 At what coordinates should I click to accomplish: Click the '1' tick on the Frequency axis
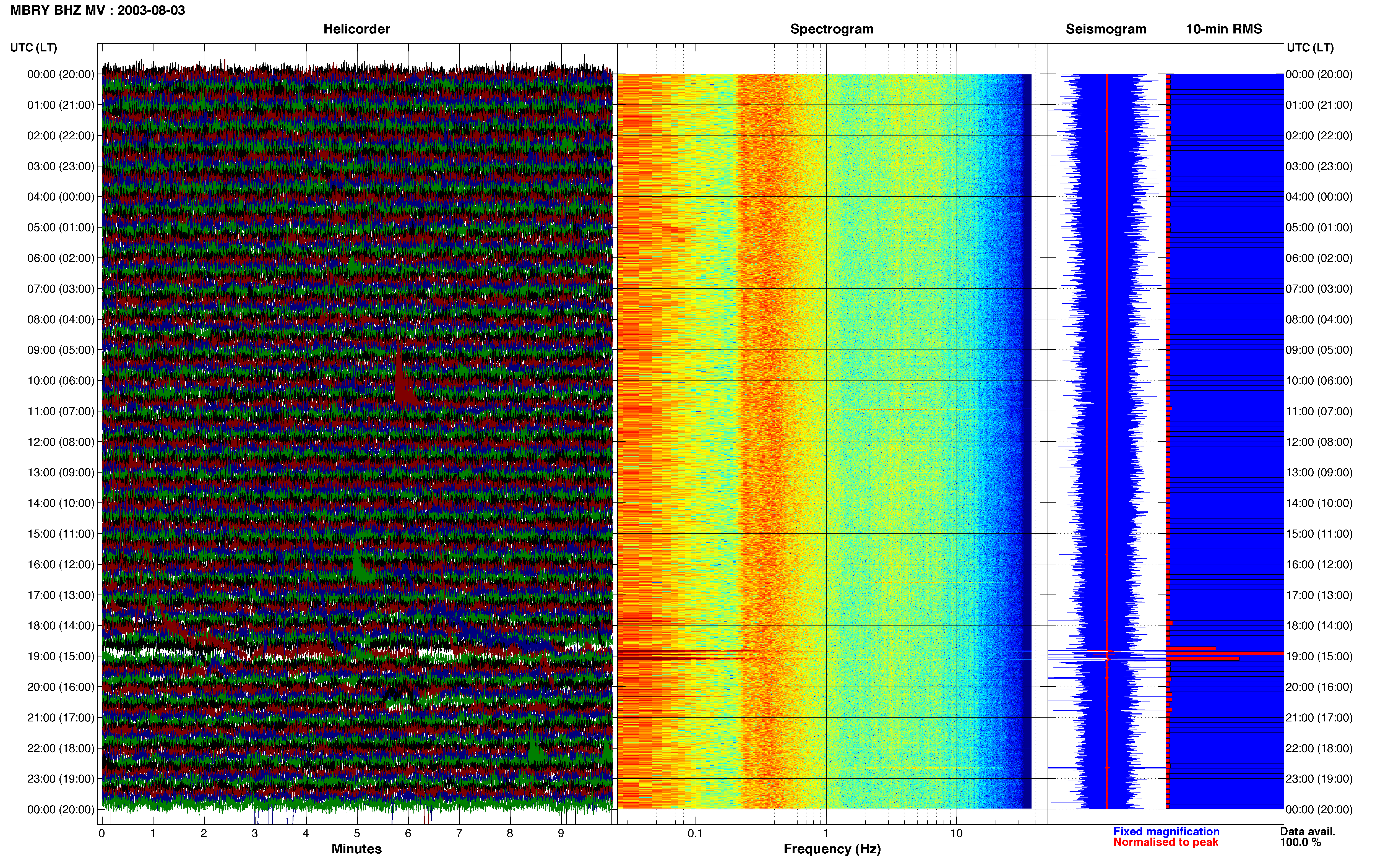[x=826, y=833]
